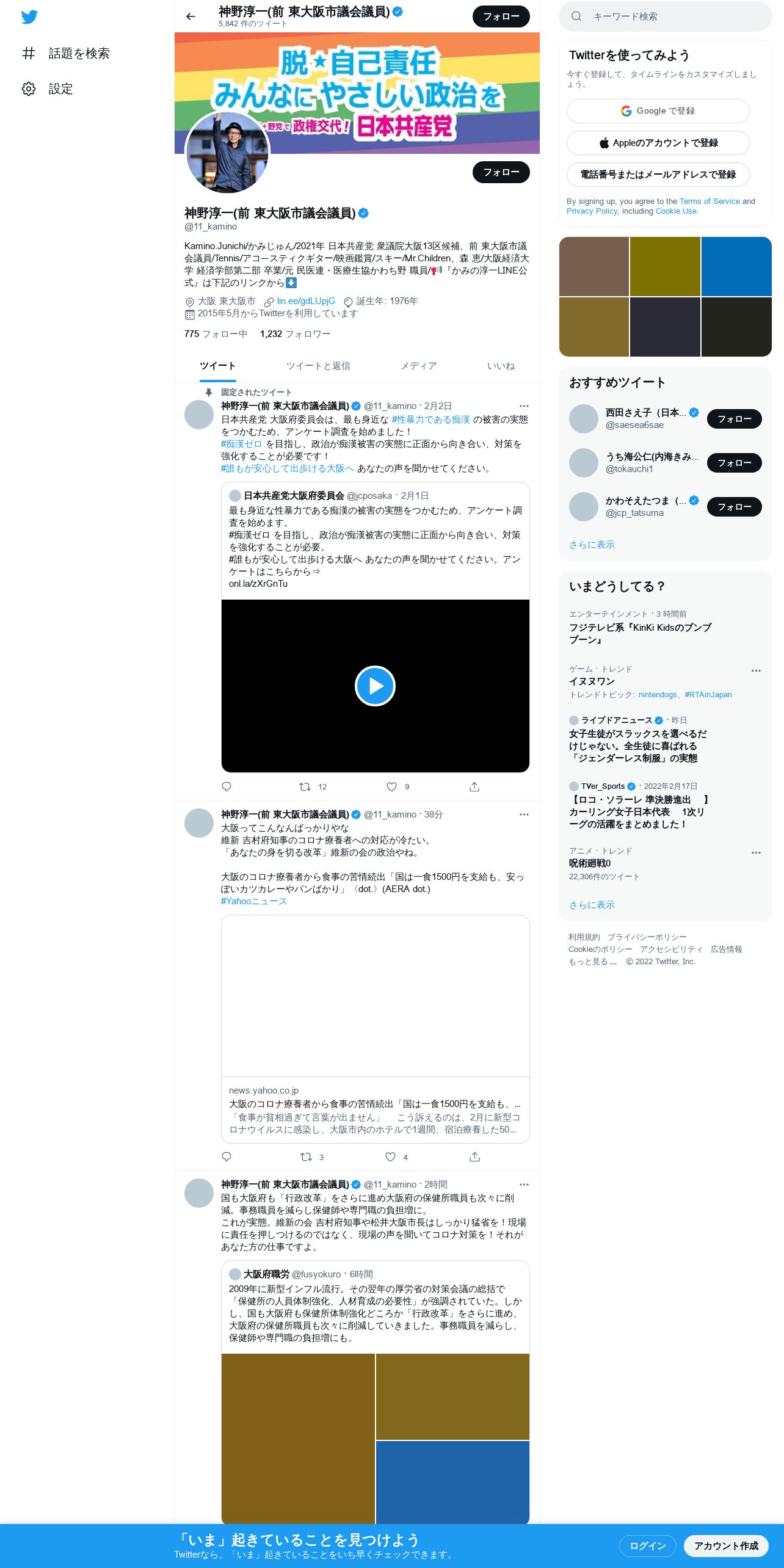Switch to ツイートと返信 tab
The width and height of the screenshot is (784, 1568).
[x=318, y=366]
